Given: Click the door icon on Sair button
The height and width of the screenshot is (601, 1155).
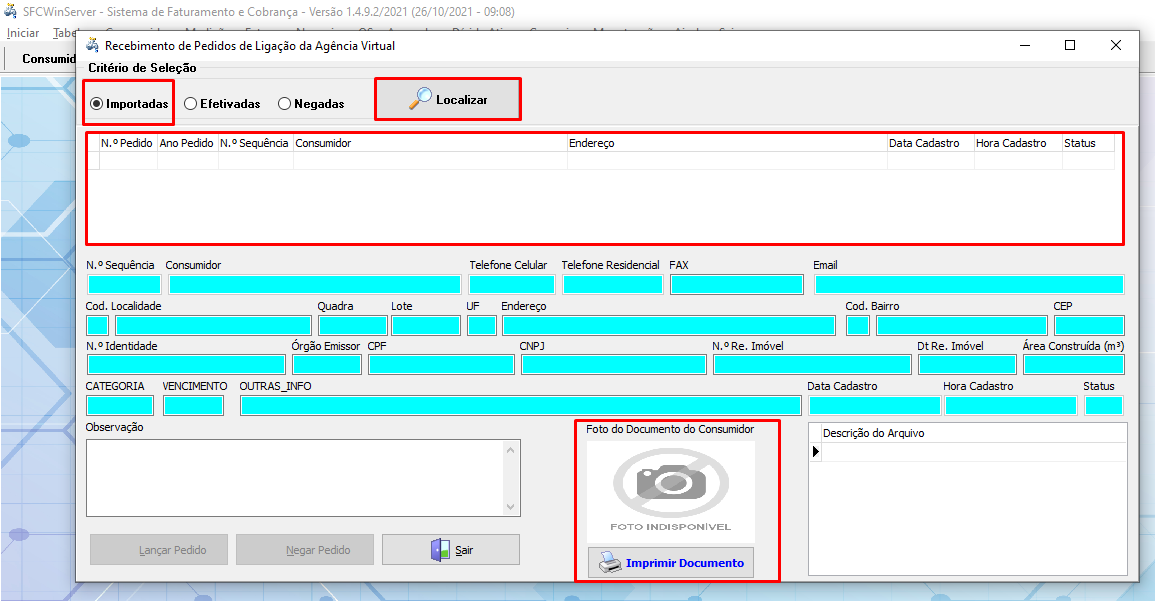Looking at the screenshot, I should [440, 550].
